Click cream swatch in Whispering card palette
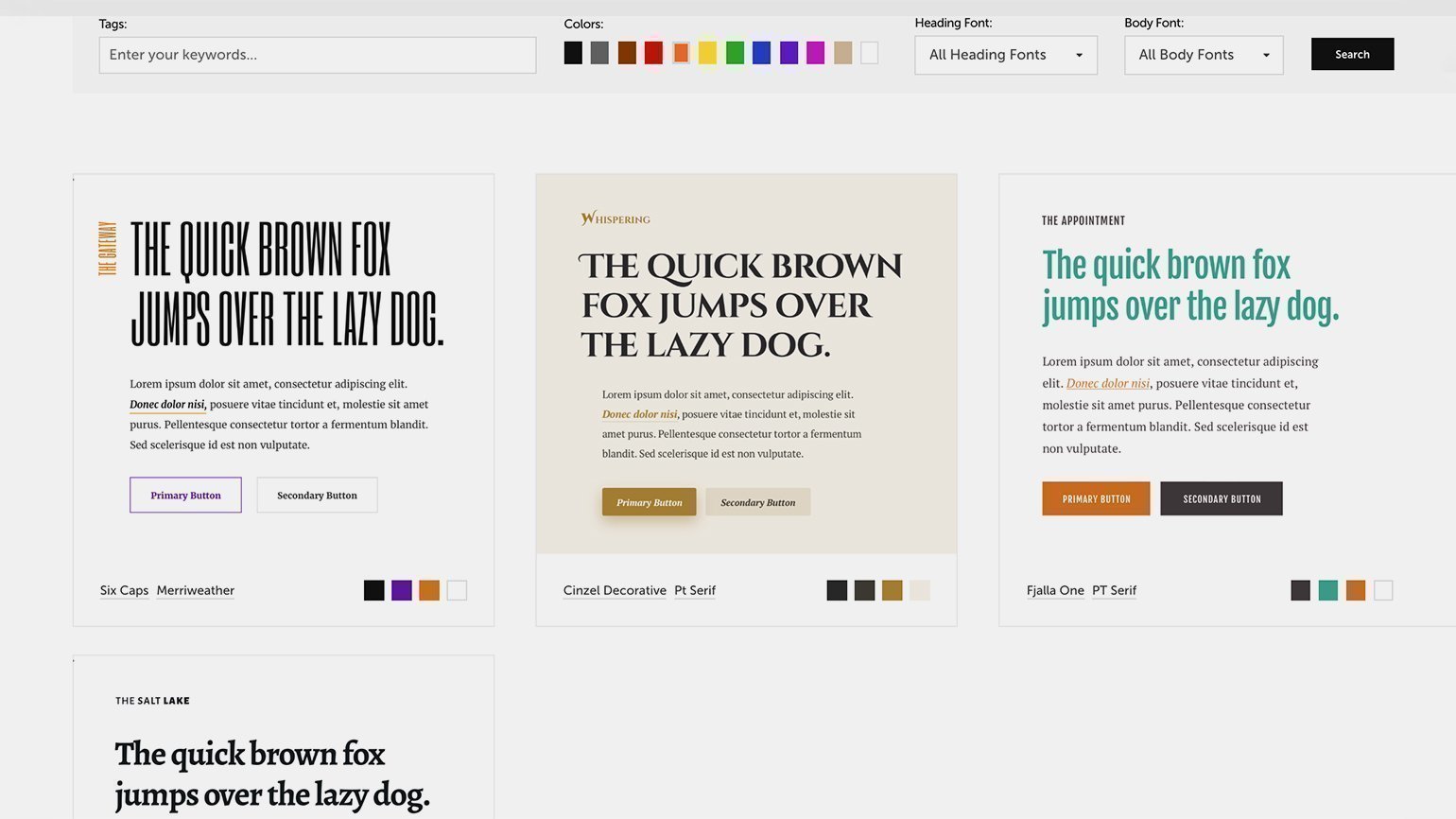This screenshot has height=819, width=1456. point(920,590)
